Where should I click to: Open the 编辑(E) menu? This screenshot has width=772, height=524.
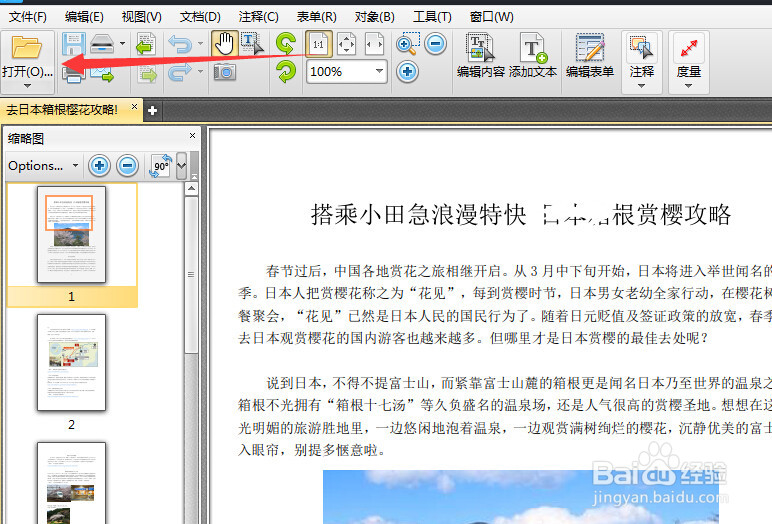pyautogui.click(x=84, y=17)
